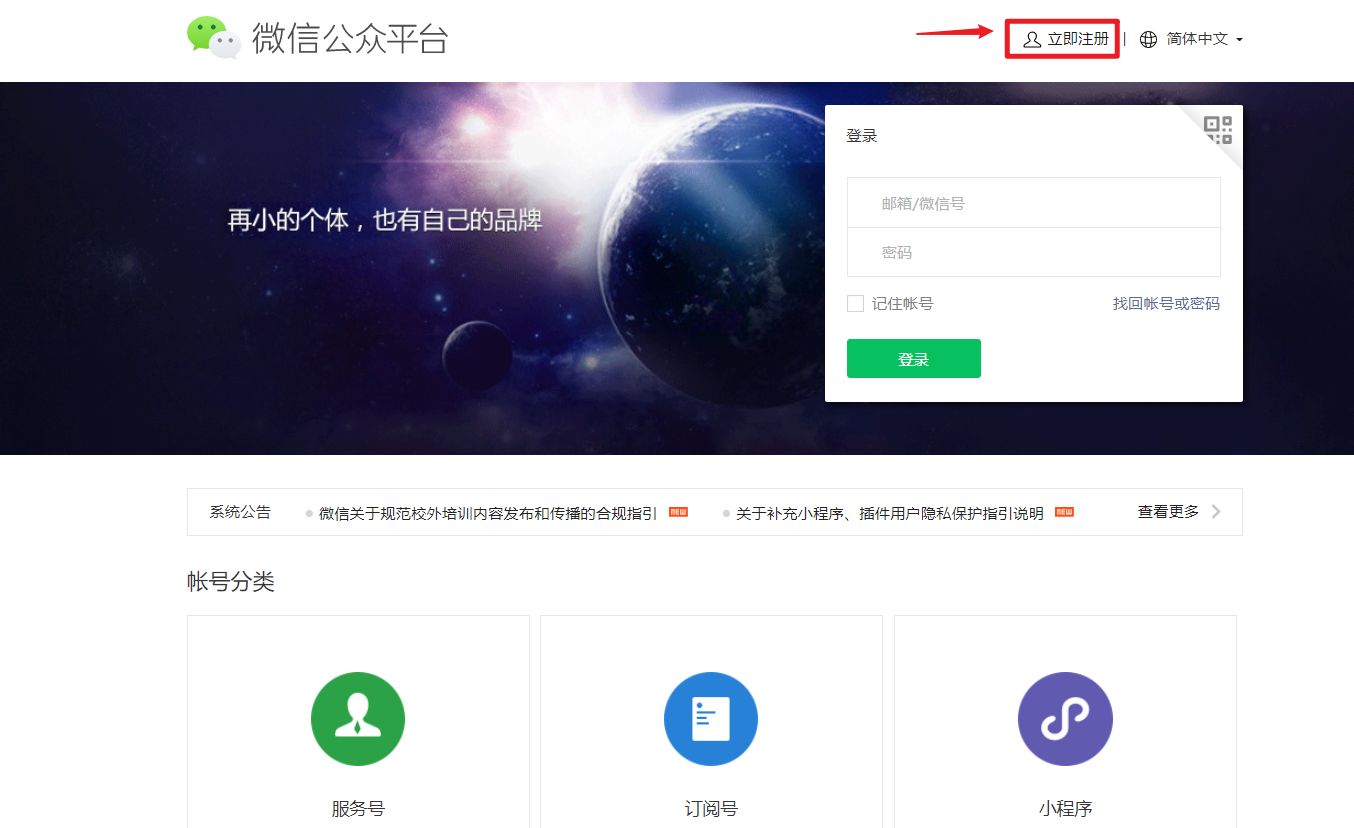Click the 系统公告 label
The width and height of the screenshot is (1354, 828).
pos(240,512)
